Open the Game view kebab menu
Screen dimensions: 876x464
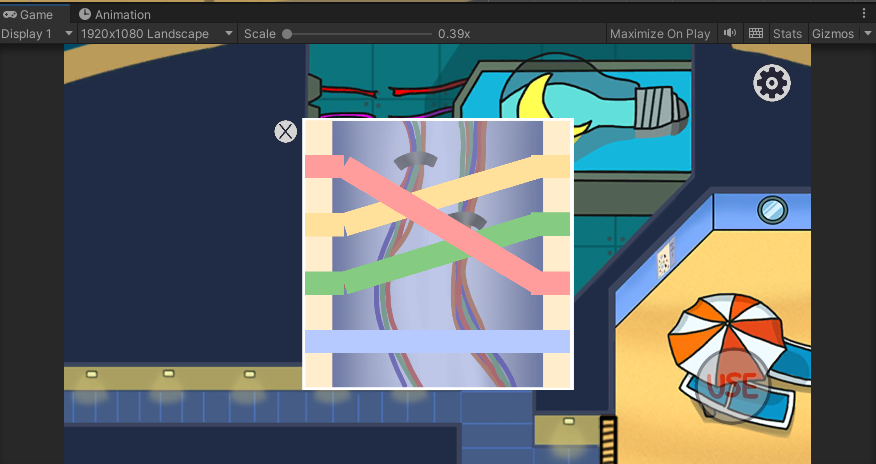(x=864, y=14)
